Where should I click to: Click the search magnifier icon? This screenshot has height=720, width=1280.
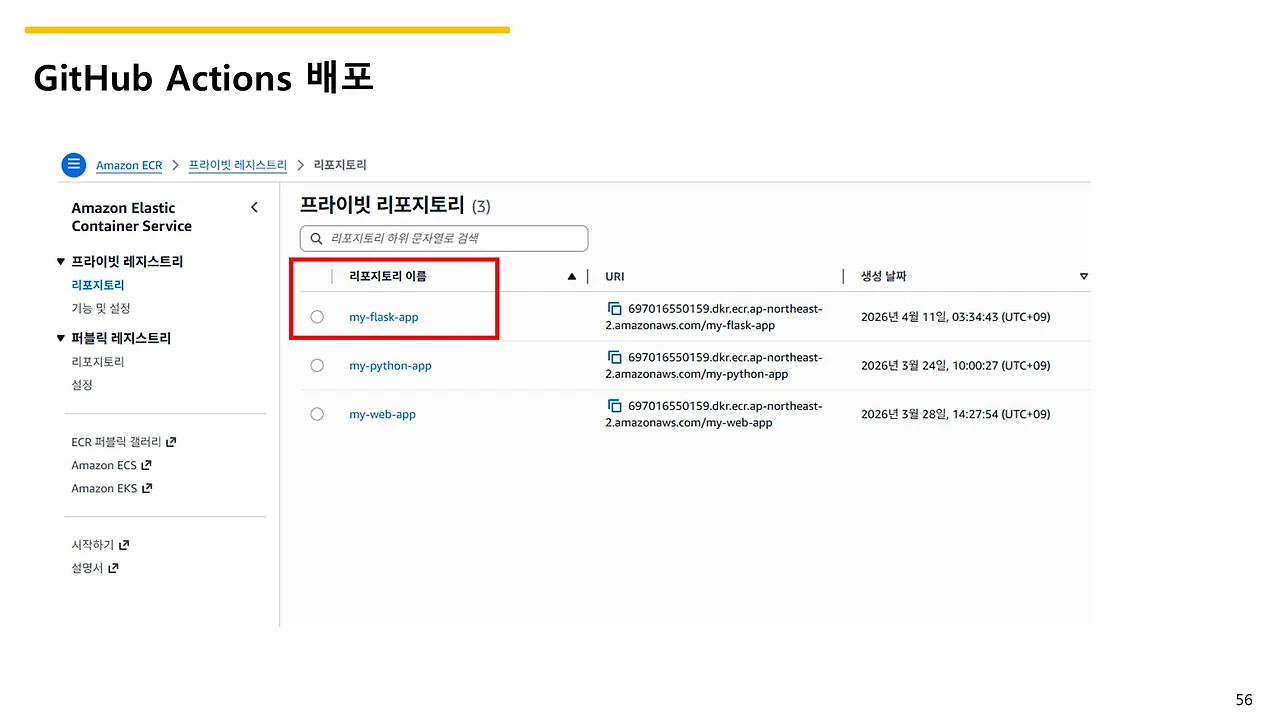click(x=316, y=239)
